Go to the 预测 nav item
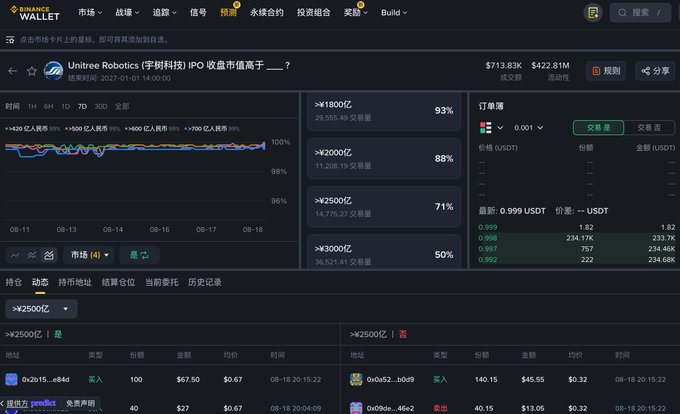 [229, 13]
